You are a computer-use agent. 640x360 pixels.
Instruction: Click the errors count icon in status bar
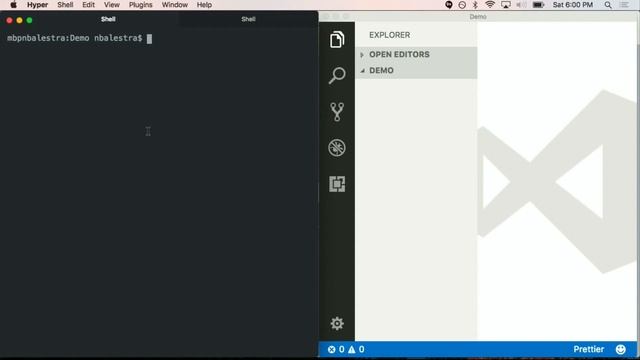(x=331, y=349)
